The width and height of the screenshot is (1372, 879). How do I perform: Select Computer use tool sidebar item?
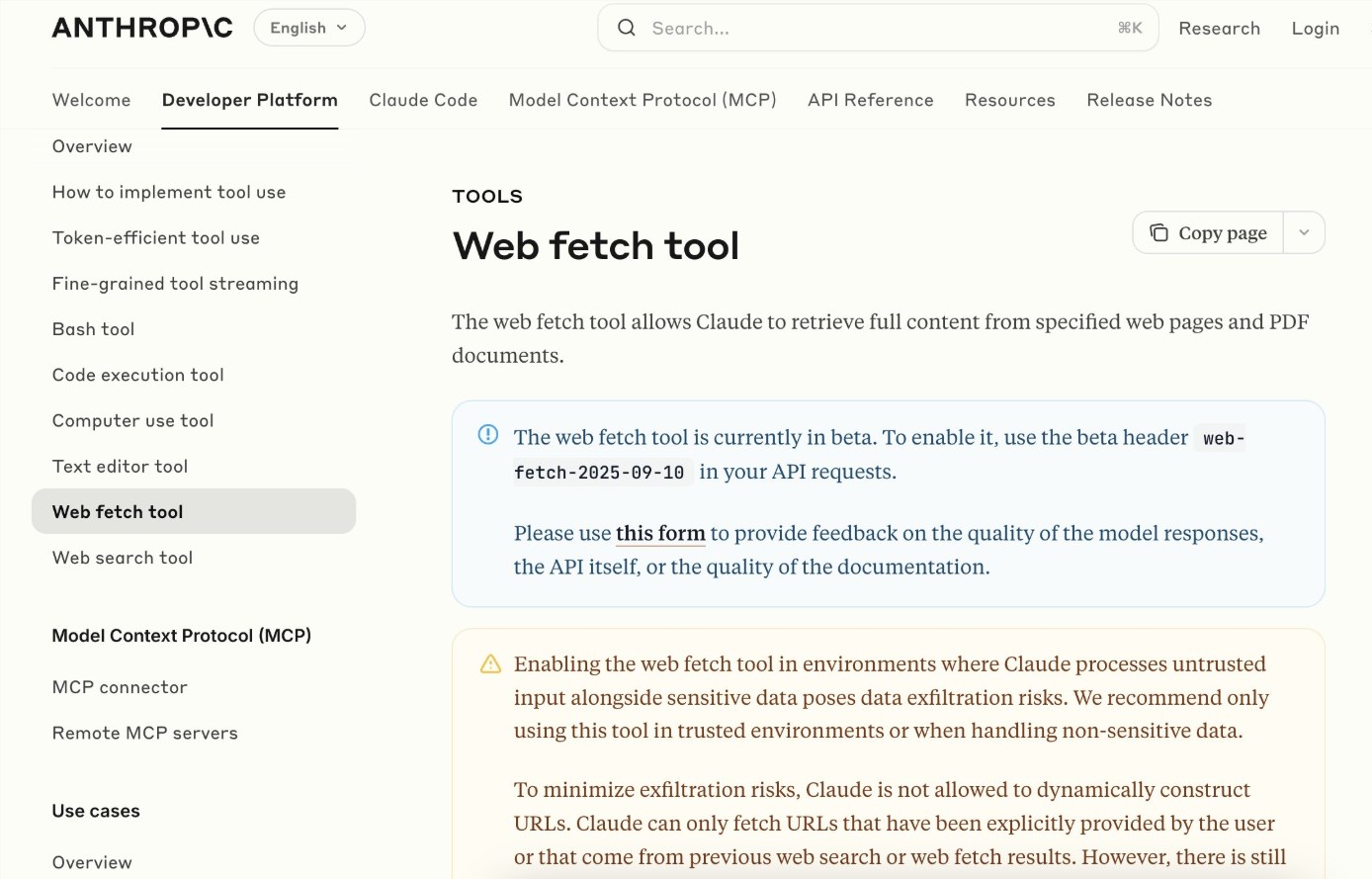pos(133,420)
